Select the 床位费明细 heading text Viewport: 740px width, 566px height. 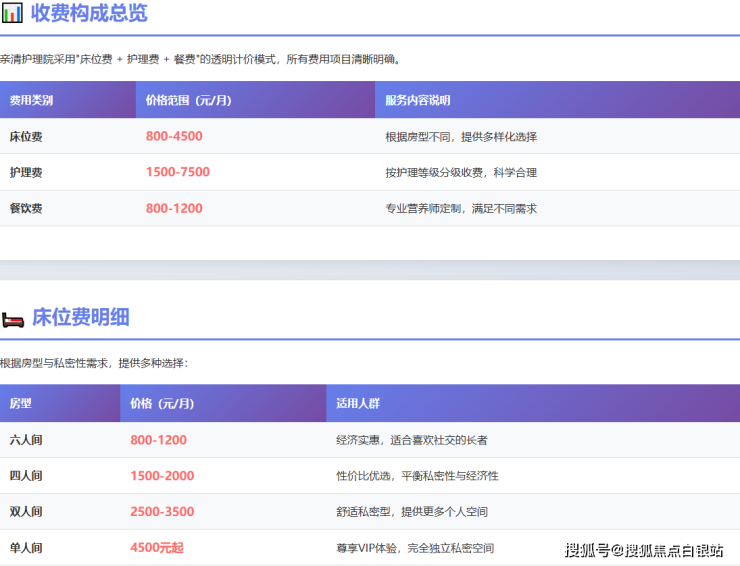pyautogui.click(x=81, y=318)
